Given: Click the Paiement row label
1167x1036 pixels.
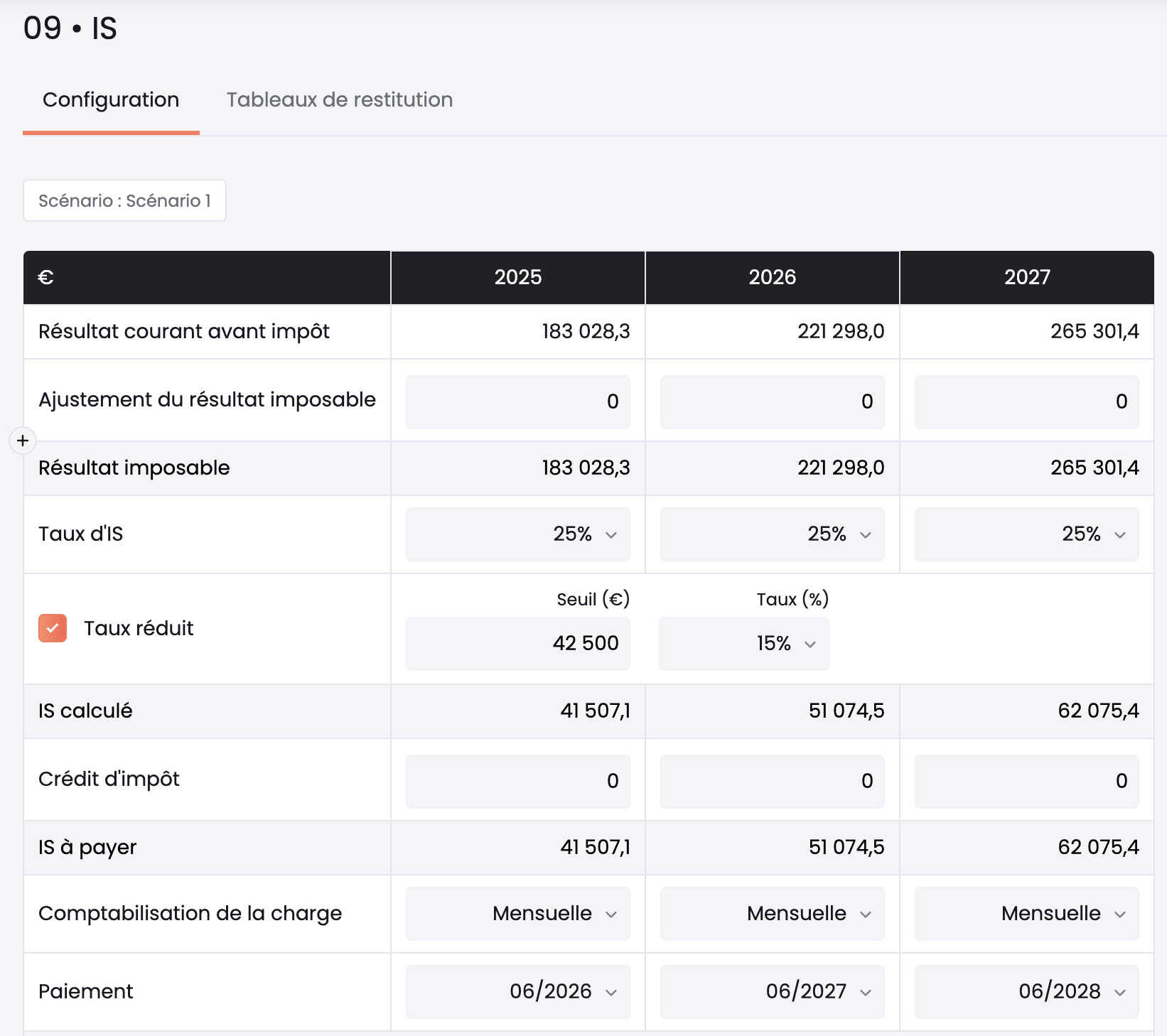Looking at the screenshot, I should click(x=86, y=992).
